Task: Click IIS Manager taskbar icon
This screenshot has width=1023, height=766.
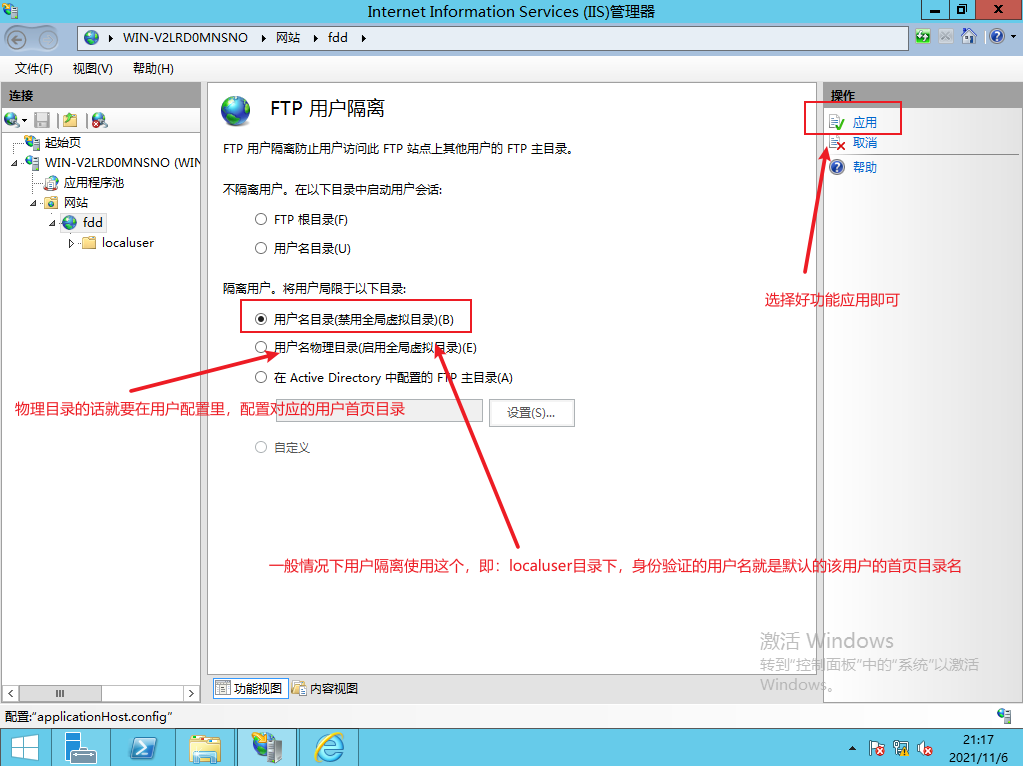Action: (x=267, y=748)
